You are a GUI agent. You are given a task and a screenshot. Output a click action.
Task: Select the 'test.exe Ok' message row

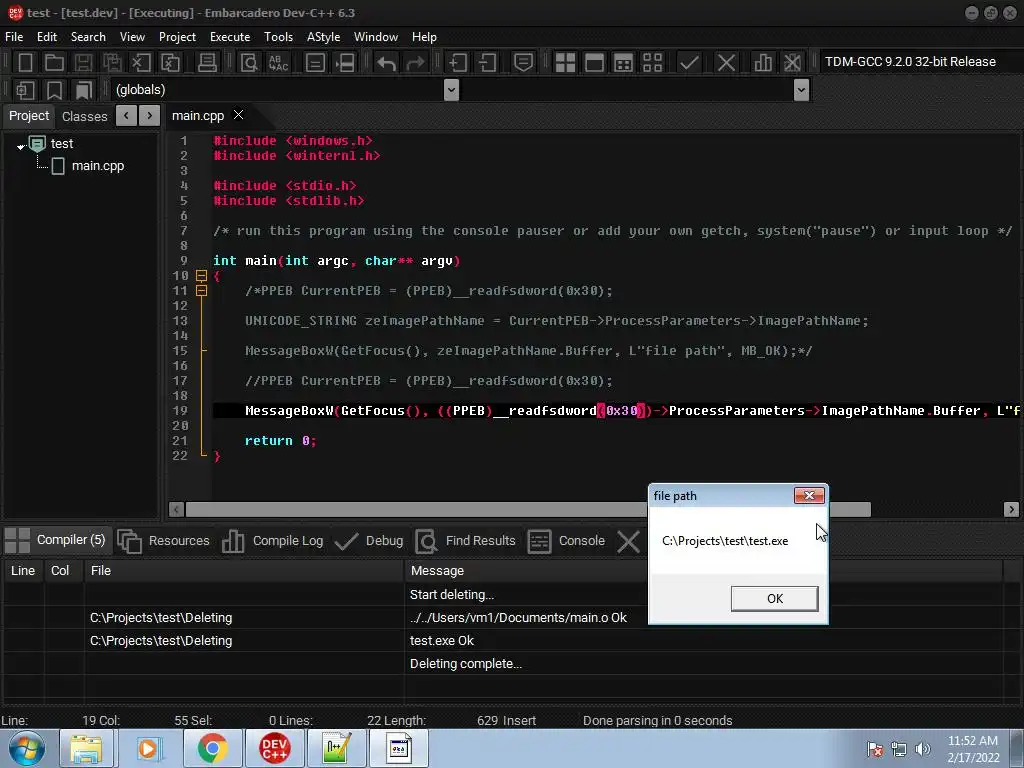click(503, 641)
